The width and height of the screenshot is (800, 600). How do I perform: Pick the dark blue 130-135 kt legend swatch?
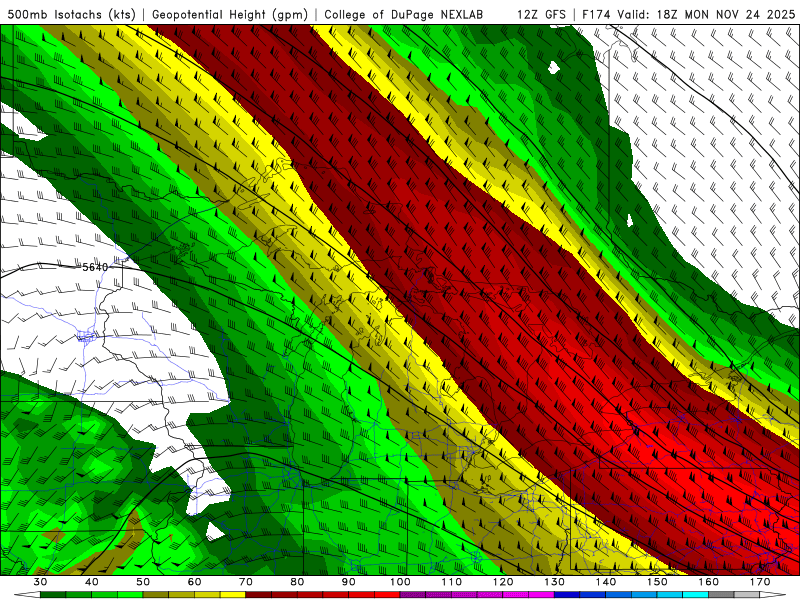567,595
